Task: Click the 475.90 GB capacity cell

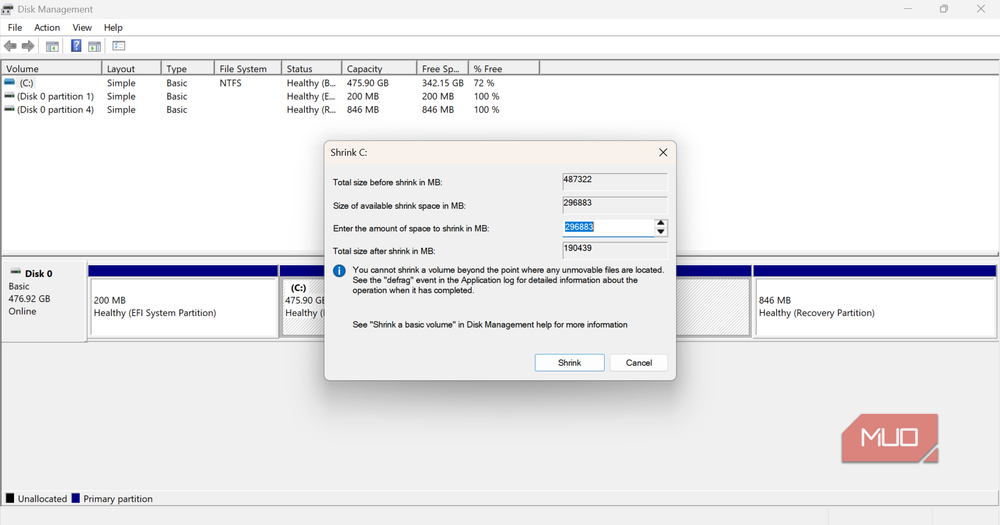Action: click(367, 83)
